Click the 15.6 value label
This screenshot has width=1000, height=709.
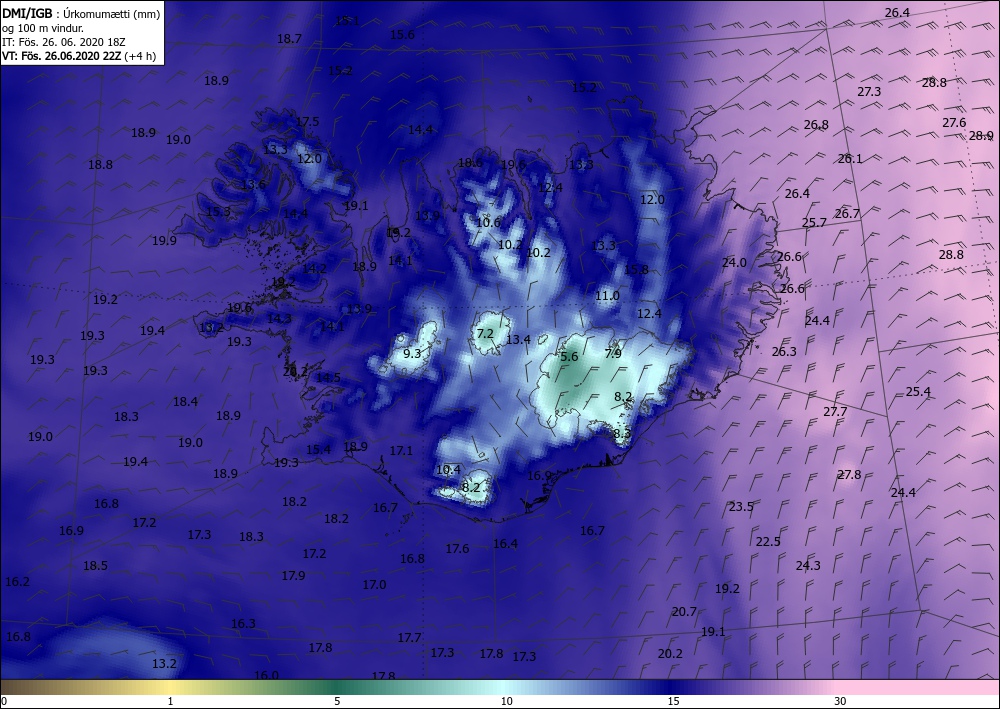point(402,35)
